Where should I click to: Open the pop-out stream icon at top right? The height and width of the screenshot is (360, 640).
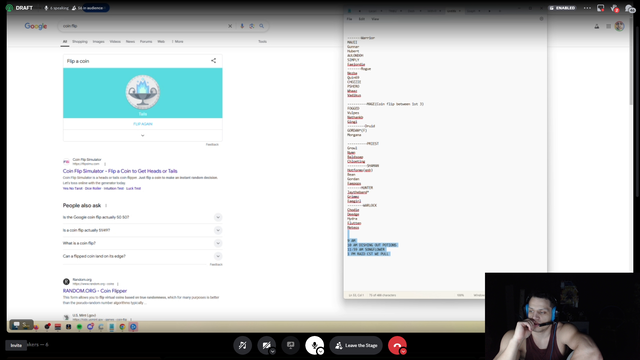[601, 8]
